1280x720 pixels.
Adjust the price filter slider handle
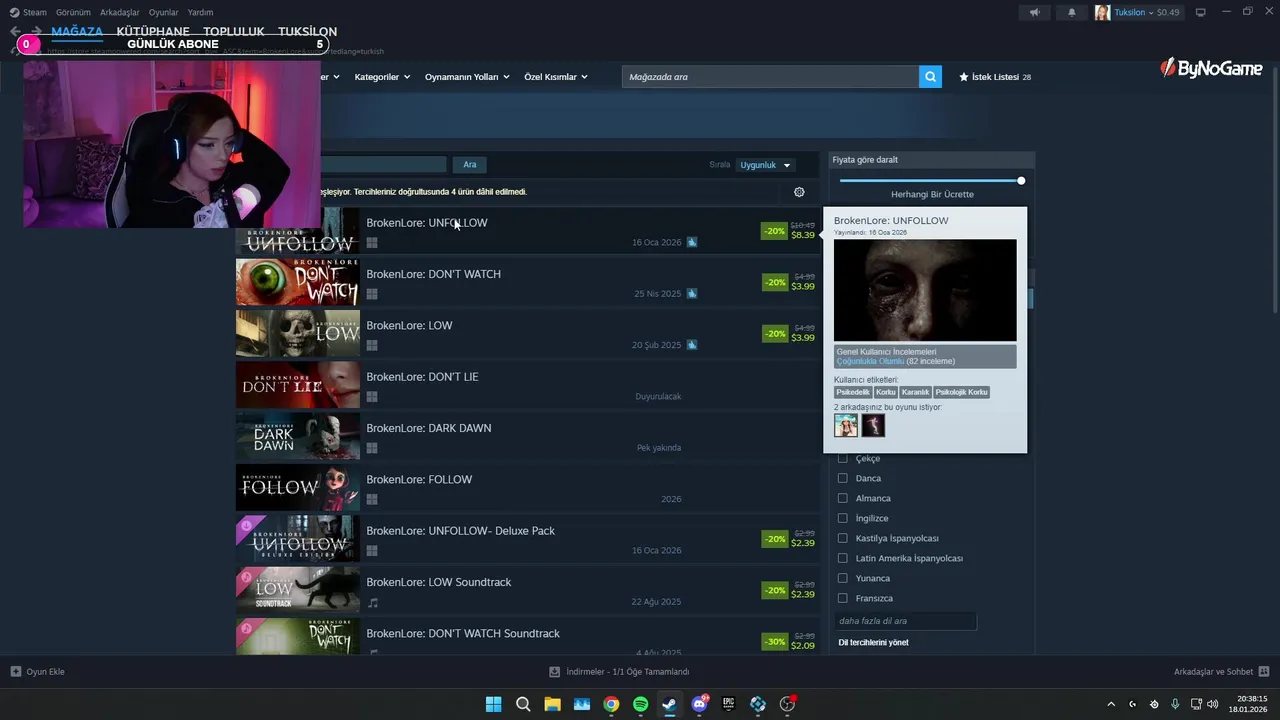[x=1021, y=181]
